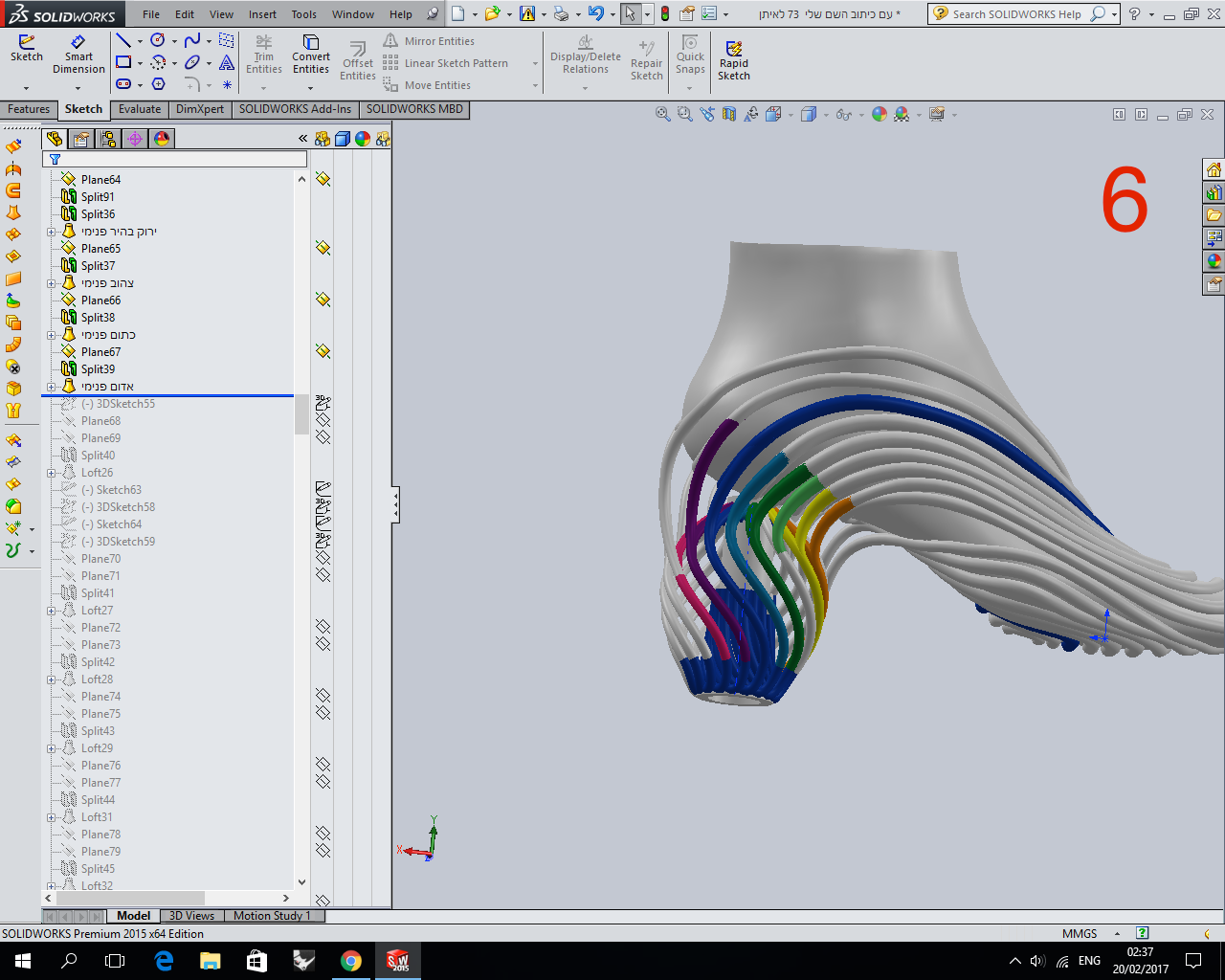Open the ConfigurationManager tab
The height and width of the screenshot is (980, 1225).
click(108, 139)
